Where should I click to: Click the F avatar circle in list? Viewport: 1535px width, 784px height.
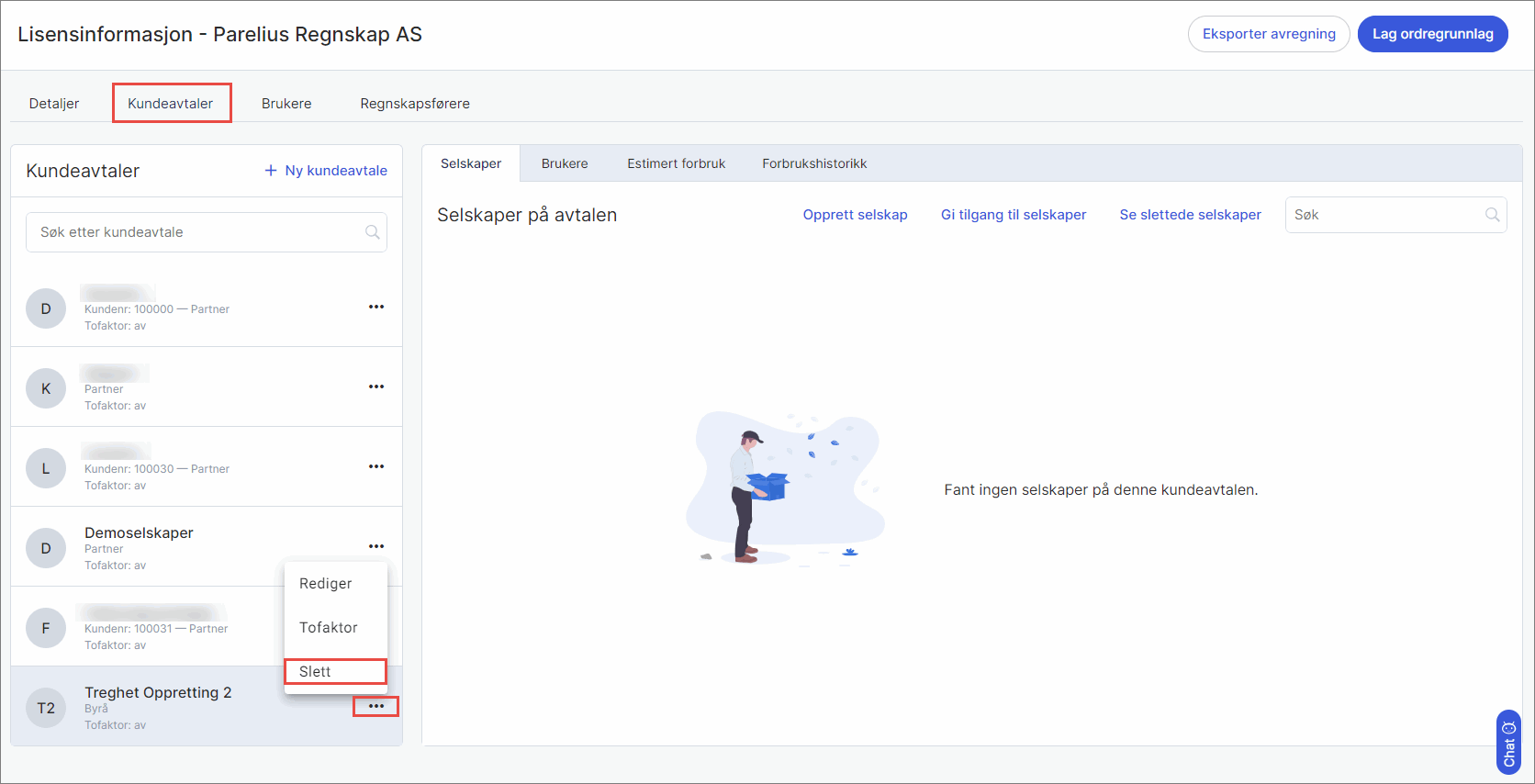(46, 628)
